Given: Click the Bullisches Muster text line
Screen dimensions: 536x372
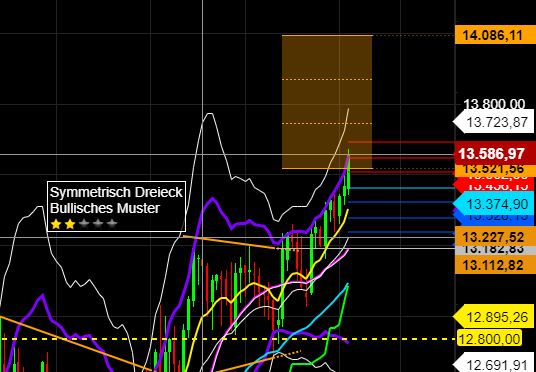Looking at the screenshot, I should coord(105,208).
